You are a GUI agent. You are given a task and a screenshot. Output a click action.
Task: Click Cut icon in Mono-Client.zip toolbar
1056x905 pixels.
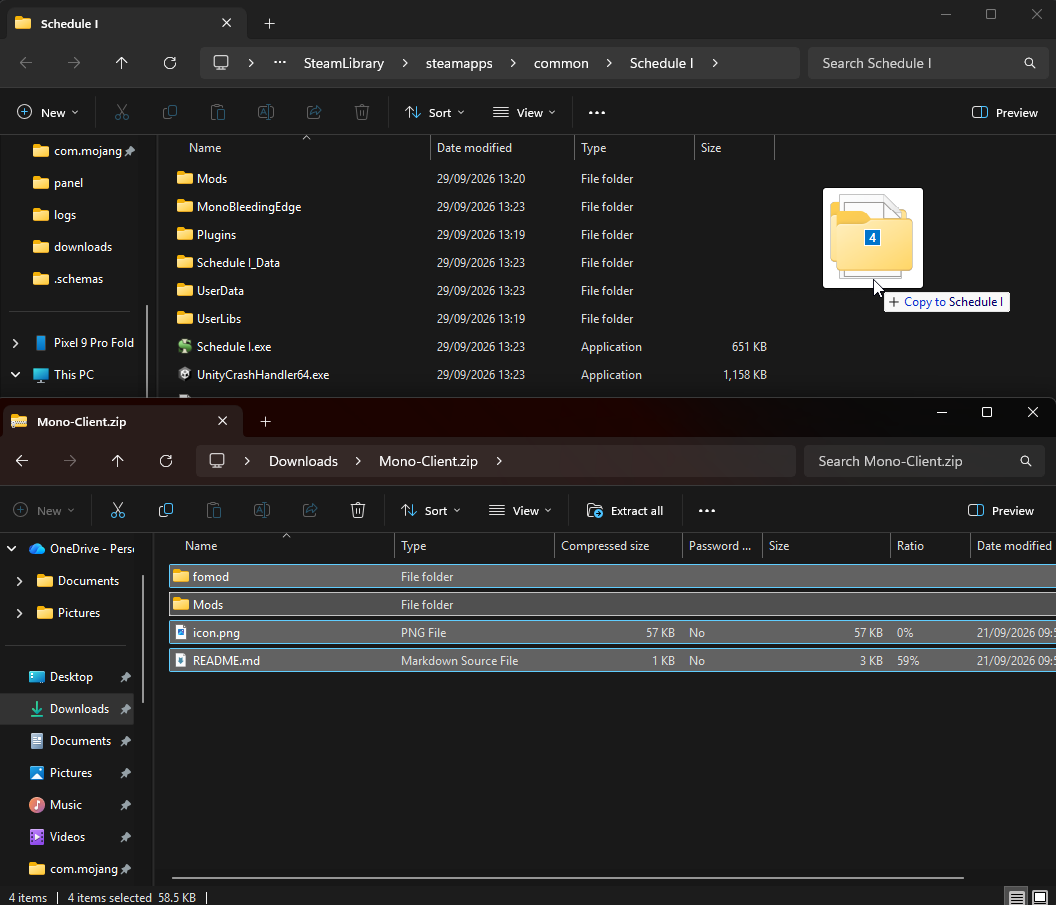pyautogui.click(x=118, y=510)
